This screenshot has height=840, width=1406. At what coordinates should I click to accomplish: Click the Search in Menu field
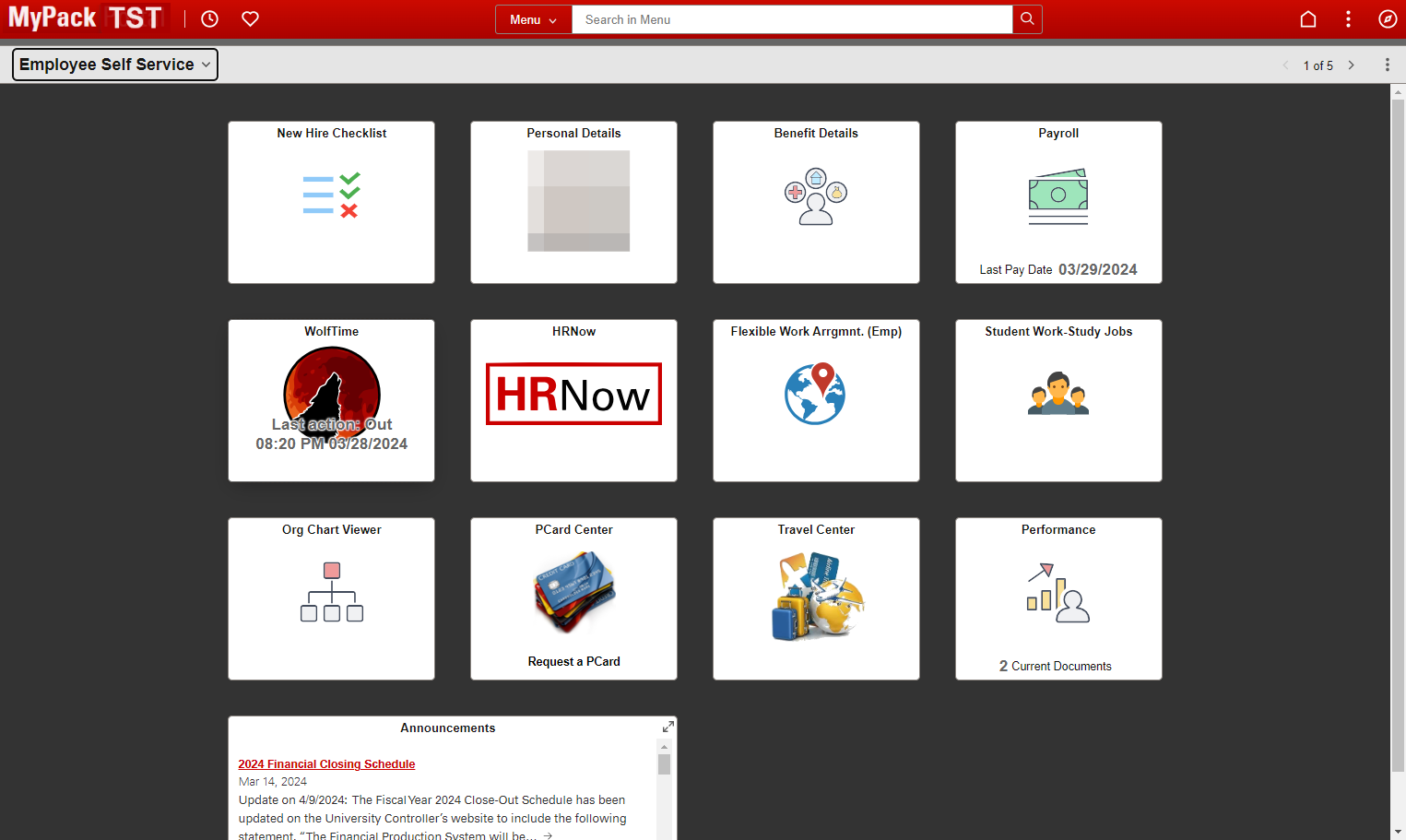[792, 19]
